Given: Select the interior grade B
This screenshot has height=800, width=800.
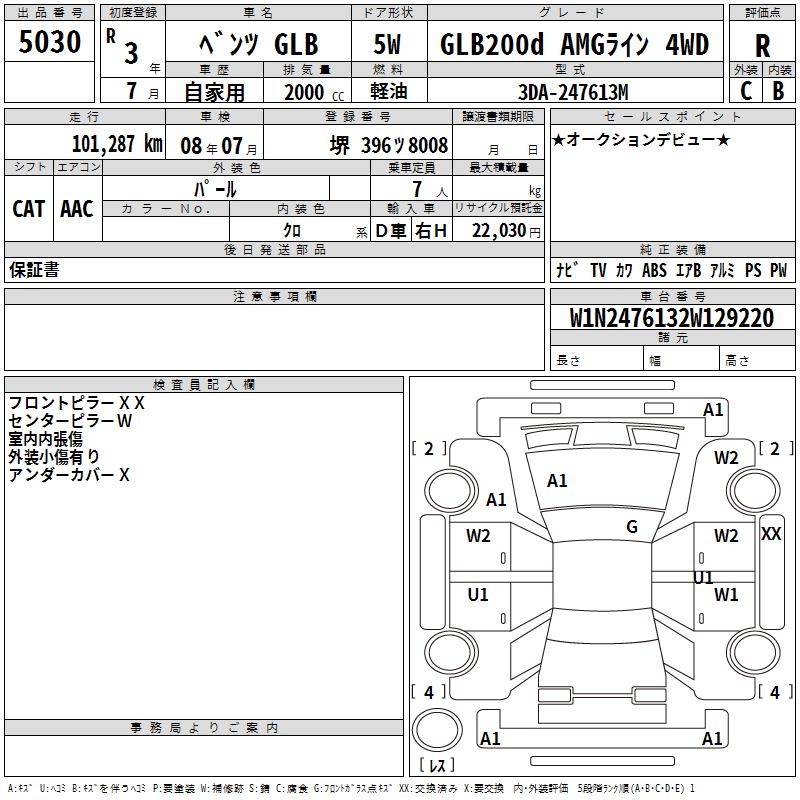Looking at the screenshot, I should click(778, 91).
